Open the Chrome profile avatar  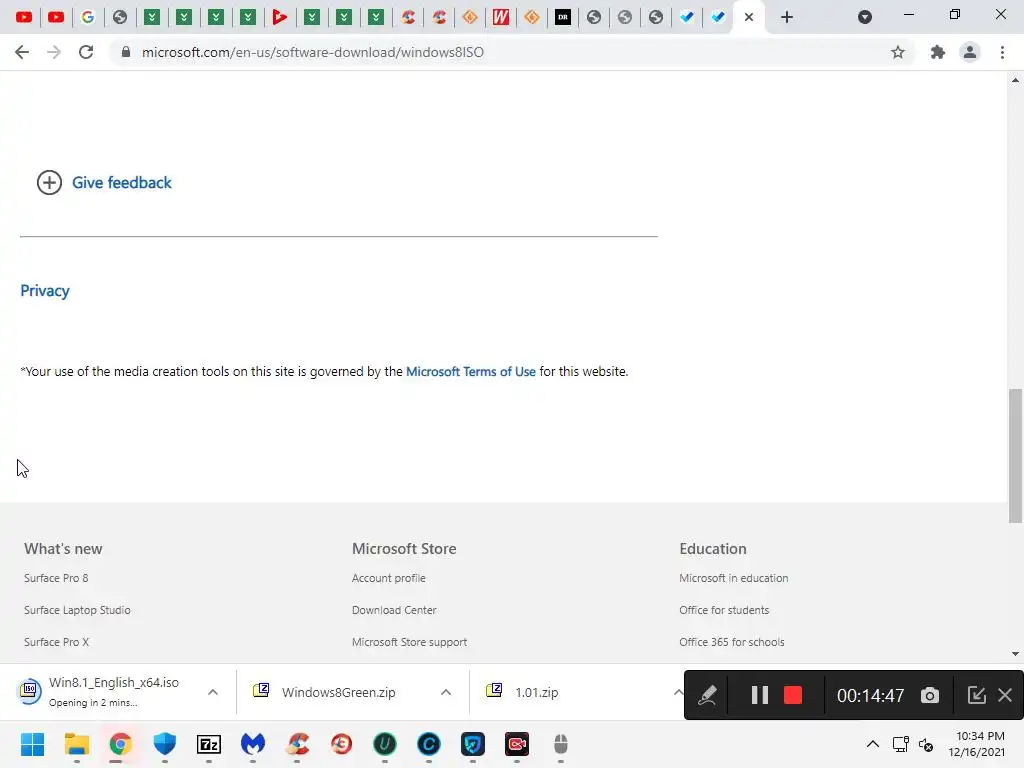[970, 52]
